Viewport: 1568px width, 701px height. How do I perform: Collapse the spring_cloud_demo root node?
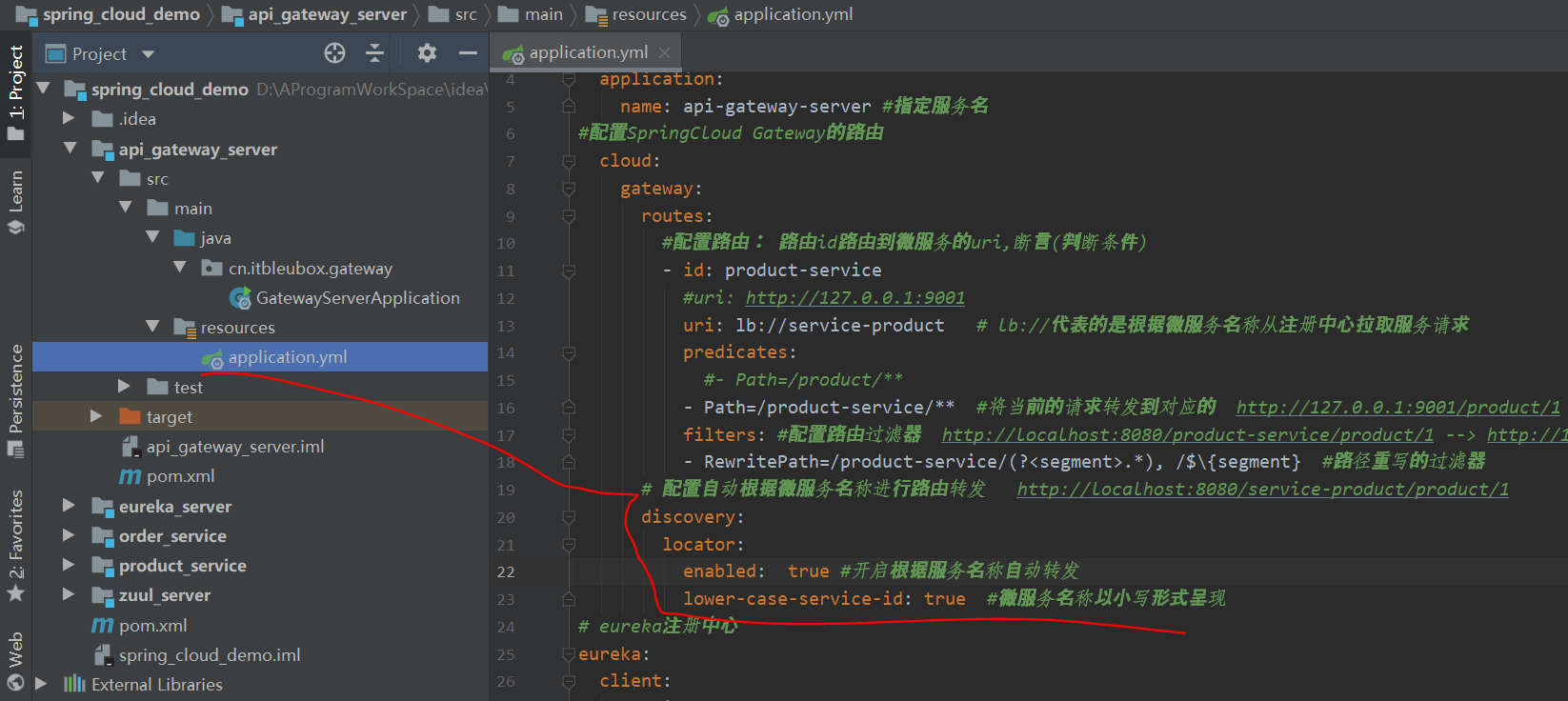point(43,89)
